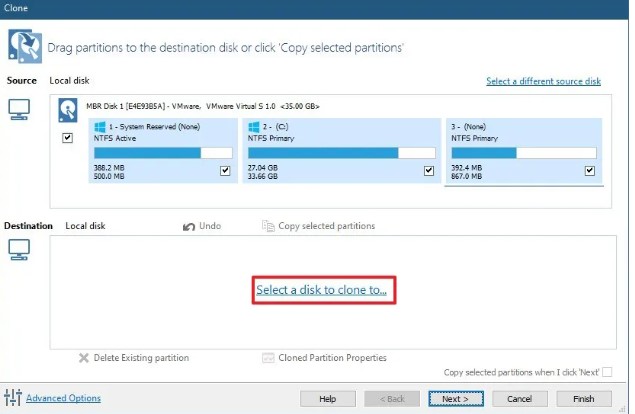
Task: Click the Undo arrow icon
Action: [x=189, y=226]
